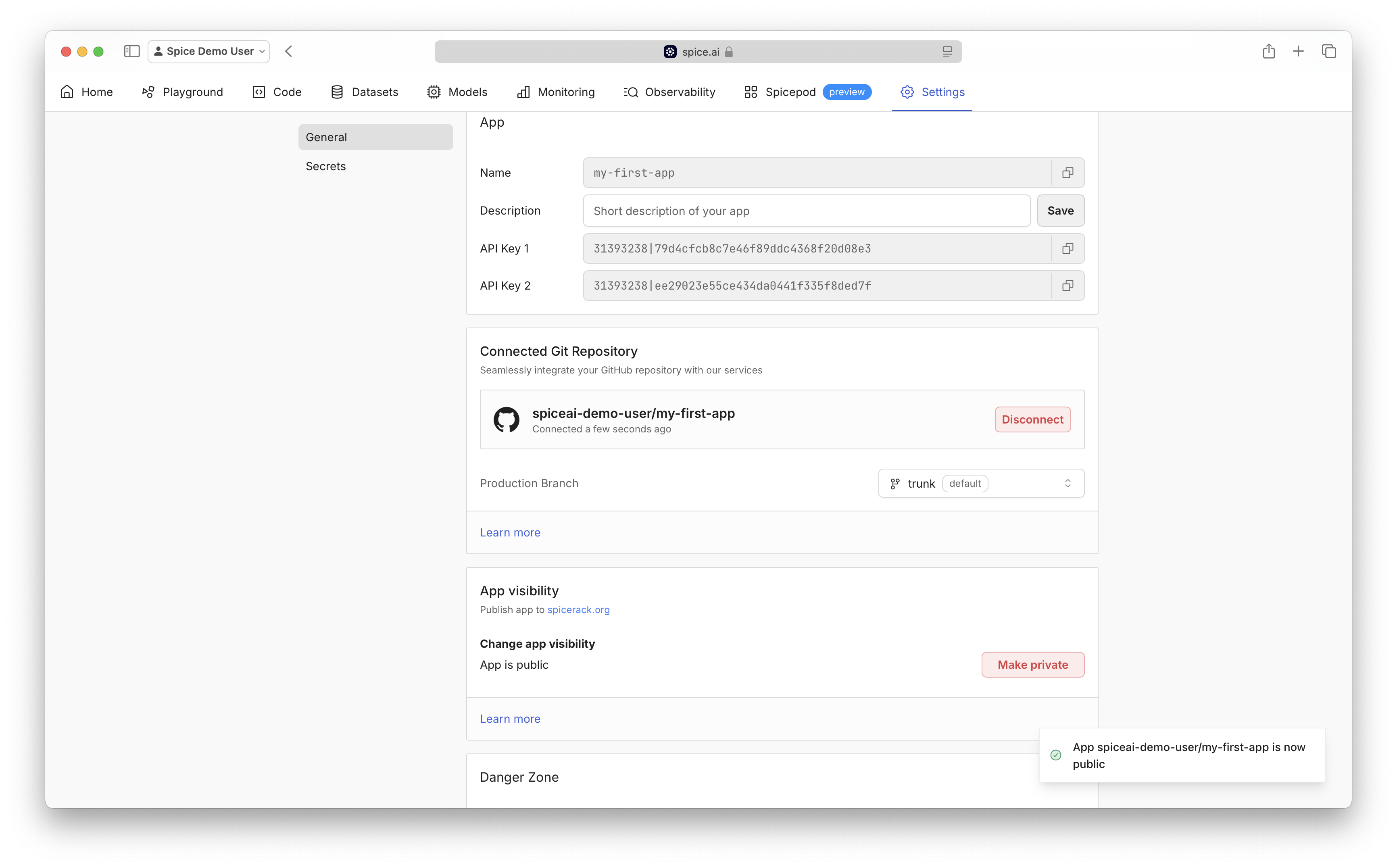1397x868 pixels.
Task: Copy the app name my-first-app
Action: 1068,173
